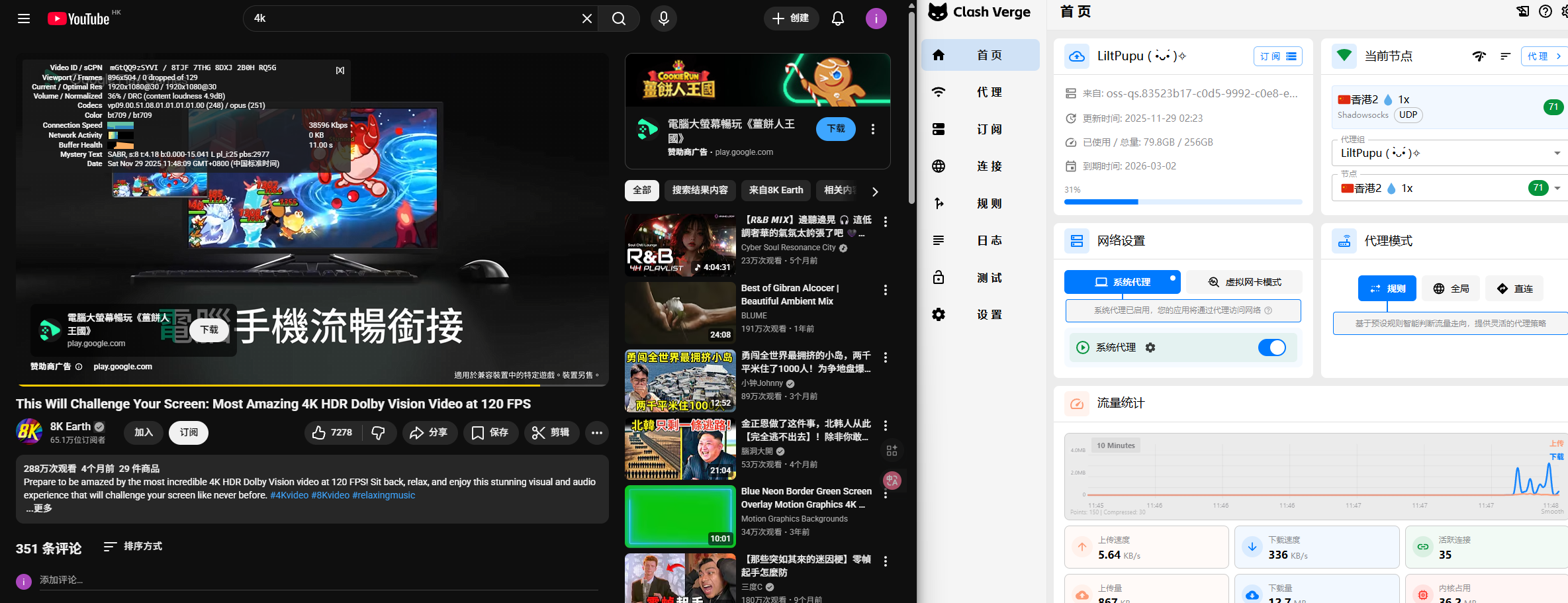Switch to the 来自8K Earth filter chip

[x=776, y=190]
